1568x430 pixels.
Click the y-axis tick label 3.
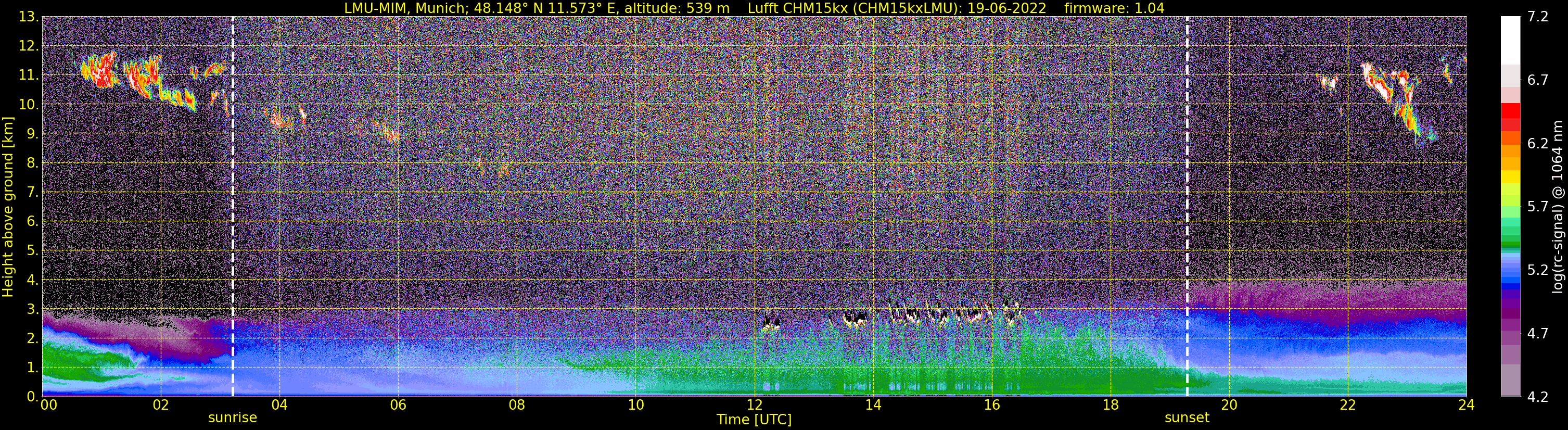pyautogui.click(x=33, y=309)
